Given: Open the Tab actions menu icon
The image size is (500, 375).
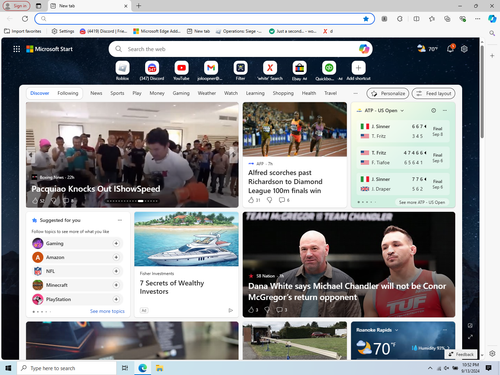Looking at the screenshot, I should [x=39, y=6].
